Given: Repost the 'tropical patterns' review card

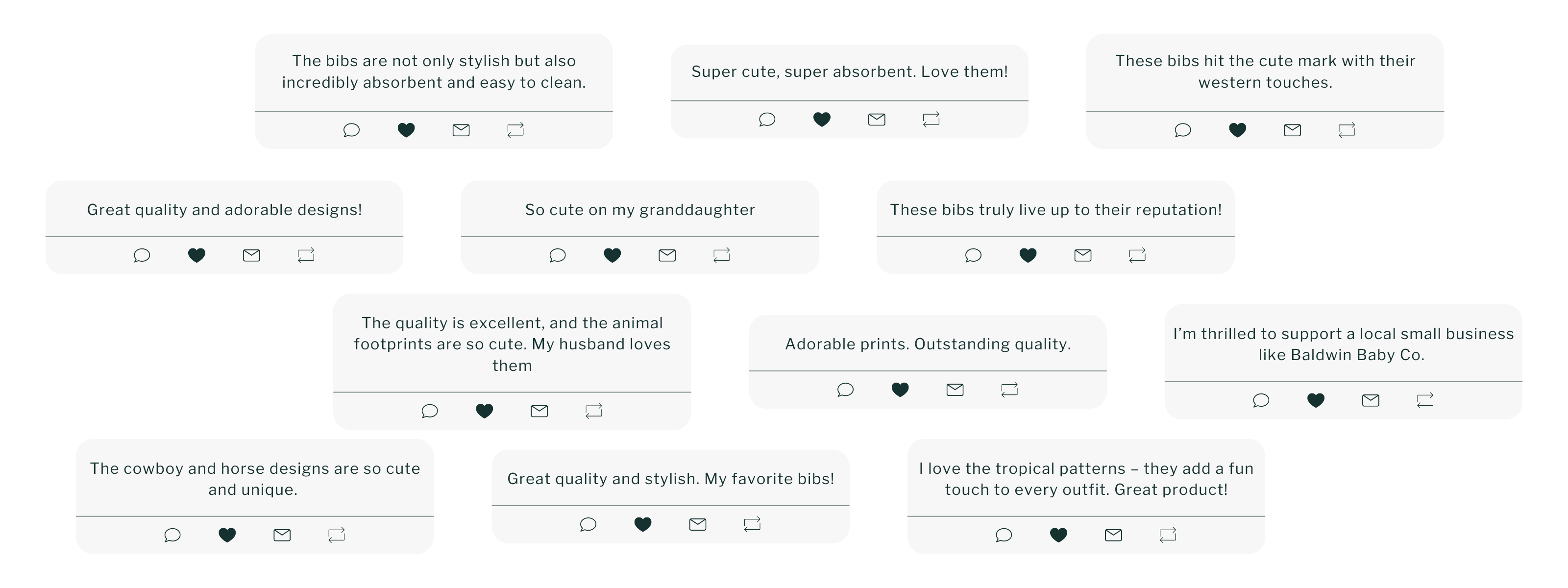Looking at the screenshot, I should point(1168,535).
